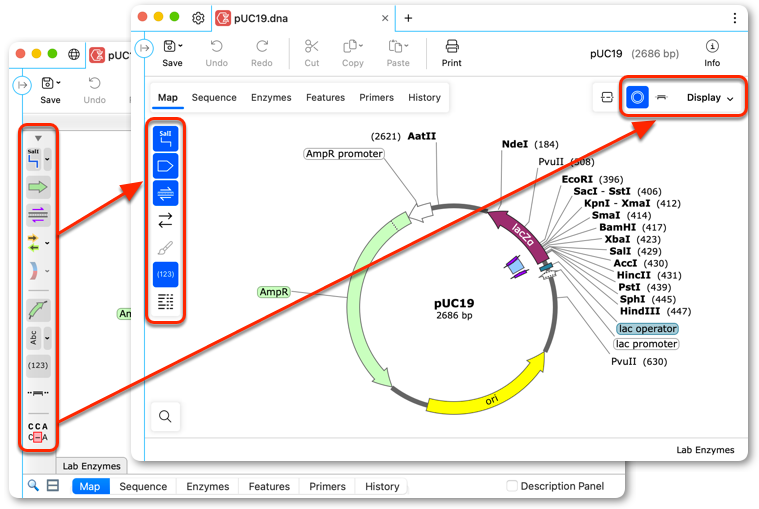The image size is (759, 509).
Task: Click the PvuII (630) enzyme label
Action: pyautogui.click(x=639, y=361)
